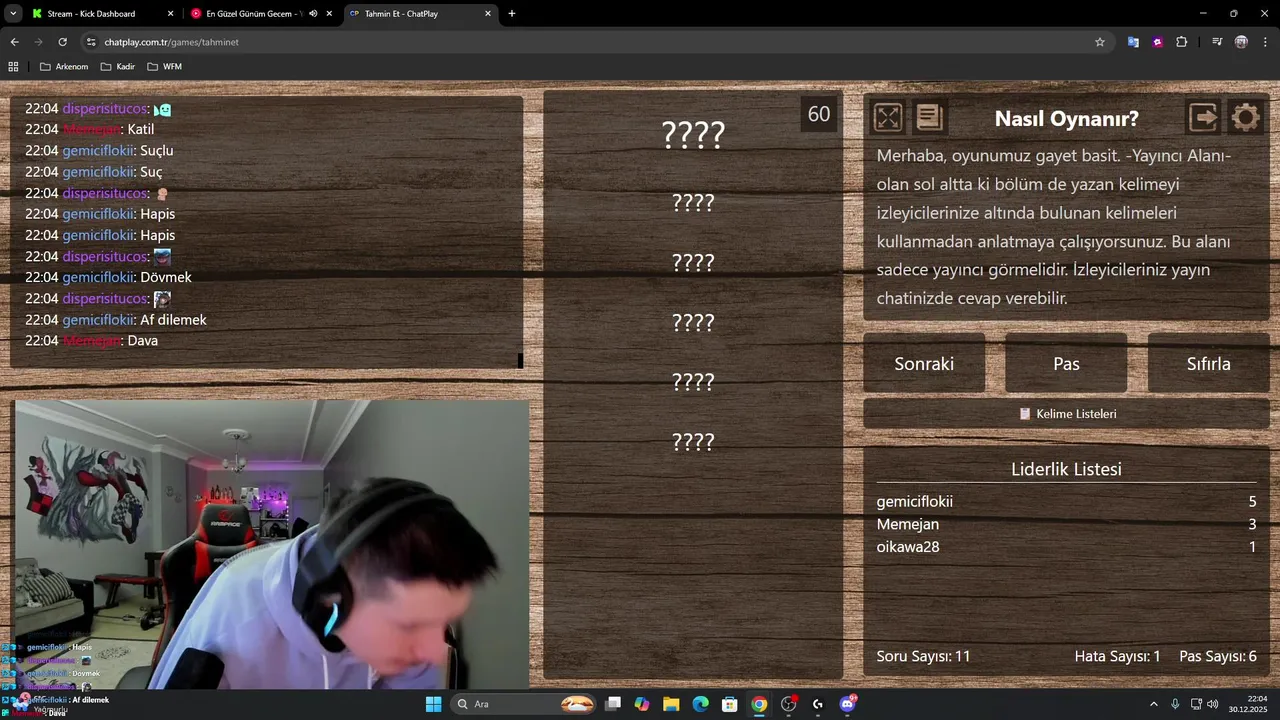Go back in browser history
This screenshot has width=1280, height=720.
(14, 42)
